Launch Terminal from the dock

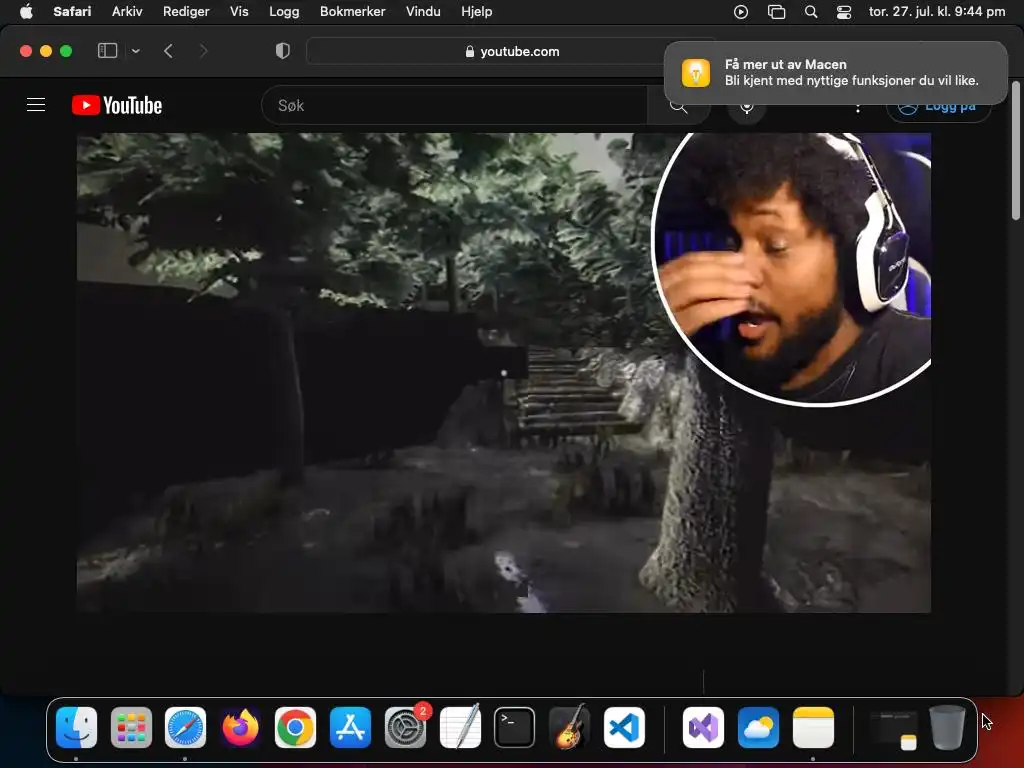click(515, 728)
